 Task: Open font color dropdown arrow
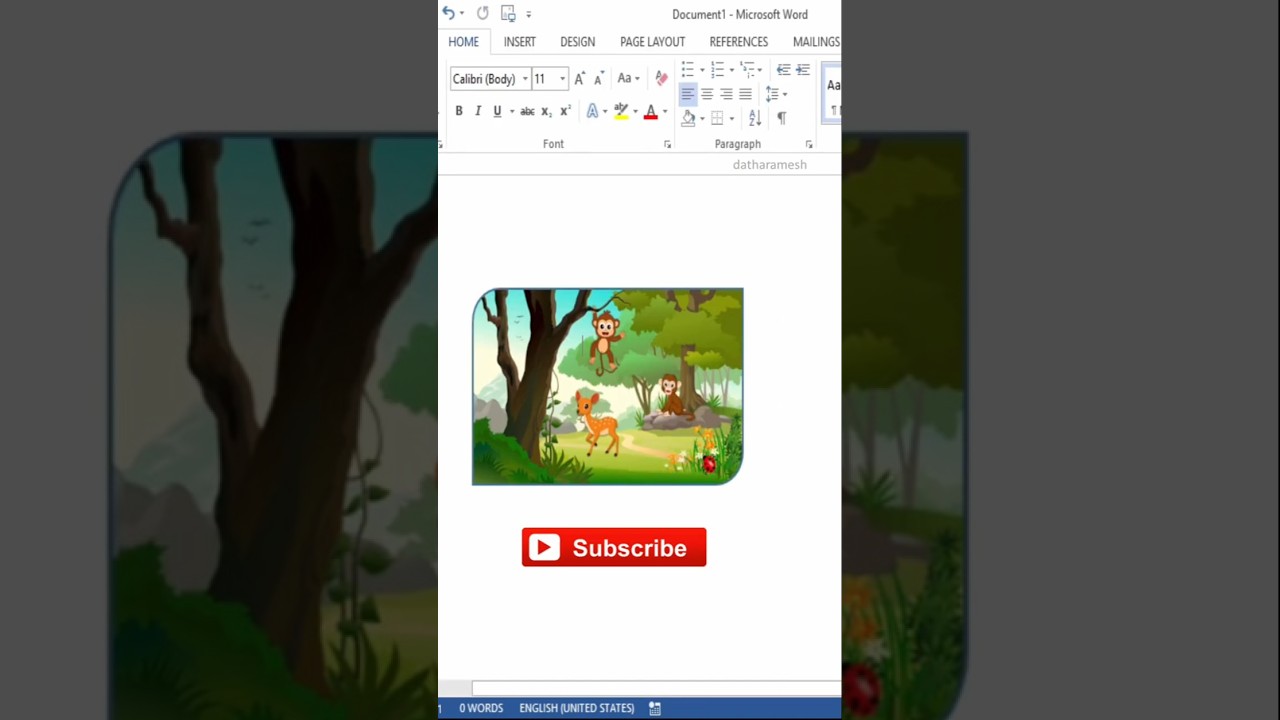tap(664, 111)
